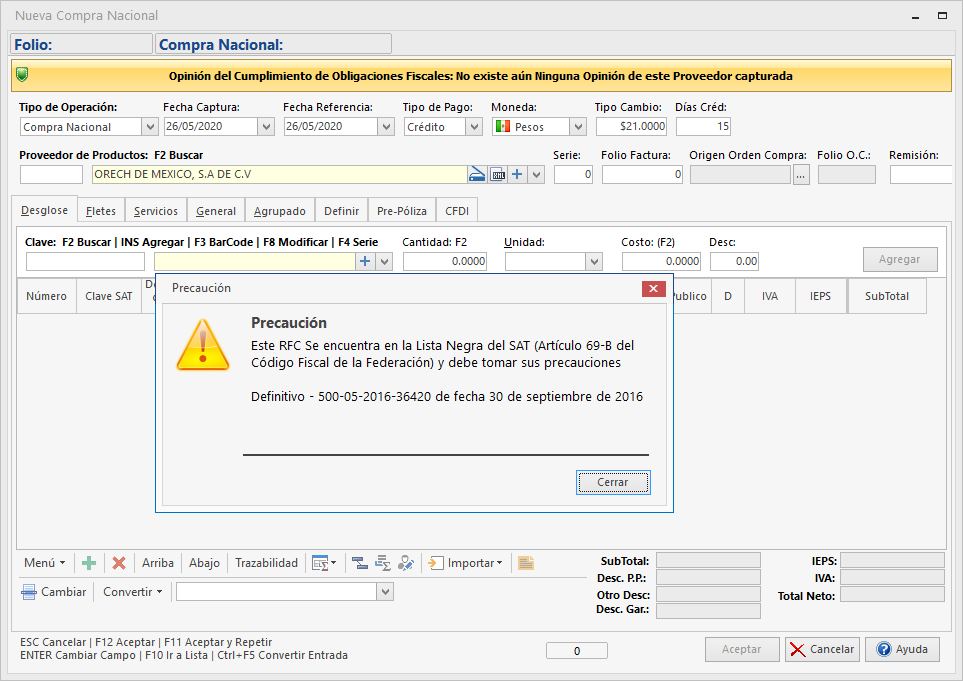Screen dimensions: 963x681
Task: Open the Importar menu in the toolbar
Action: (x=466, y=563)
